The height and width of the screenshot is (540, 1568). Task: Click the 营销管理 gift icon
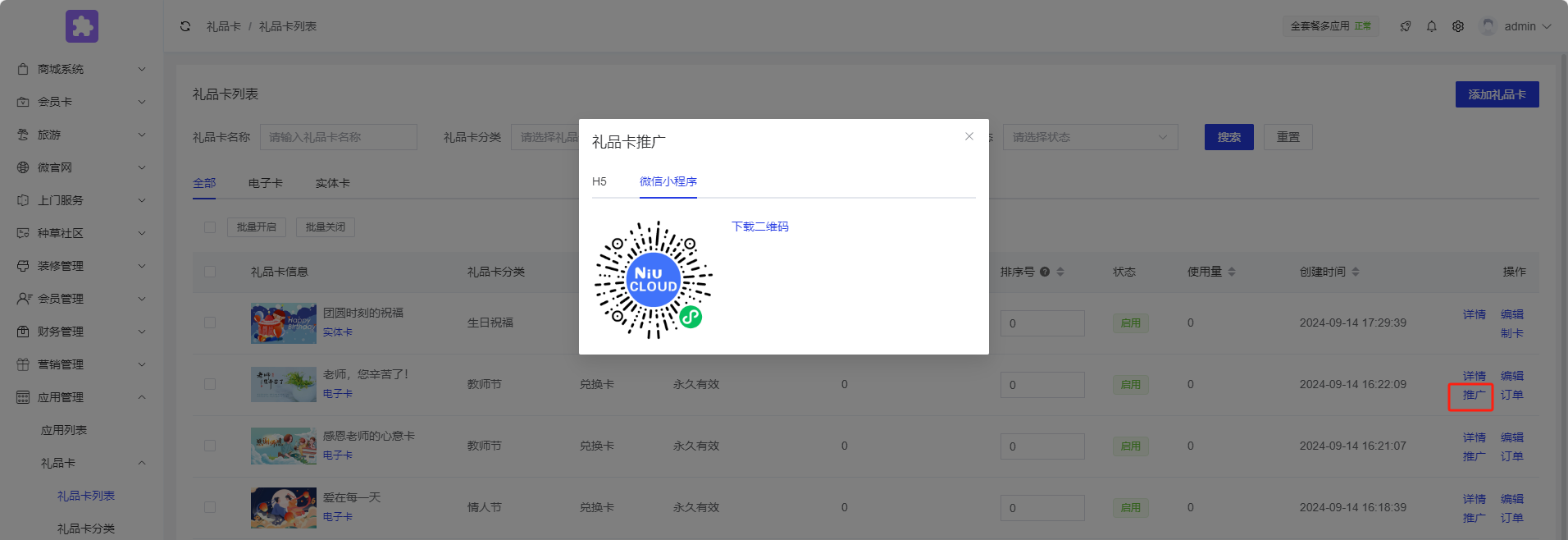click(23, 364)
